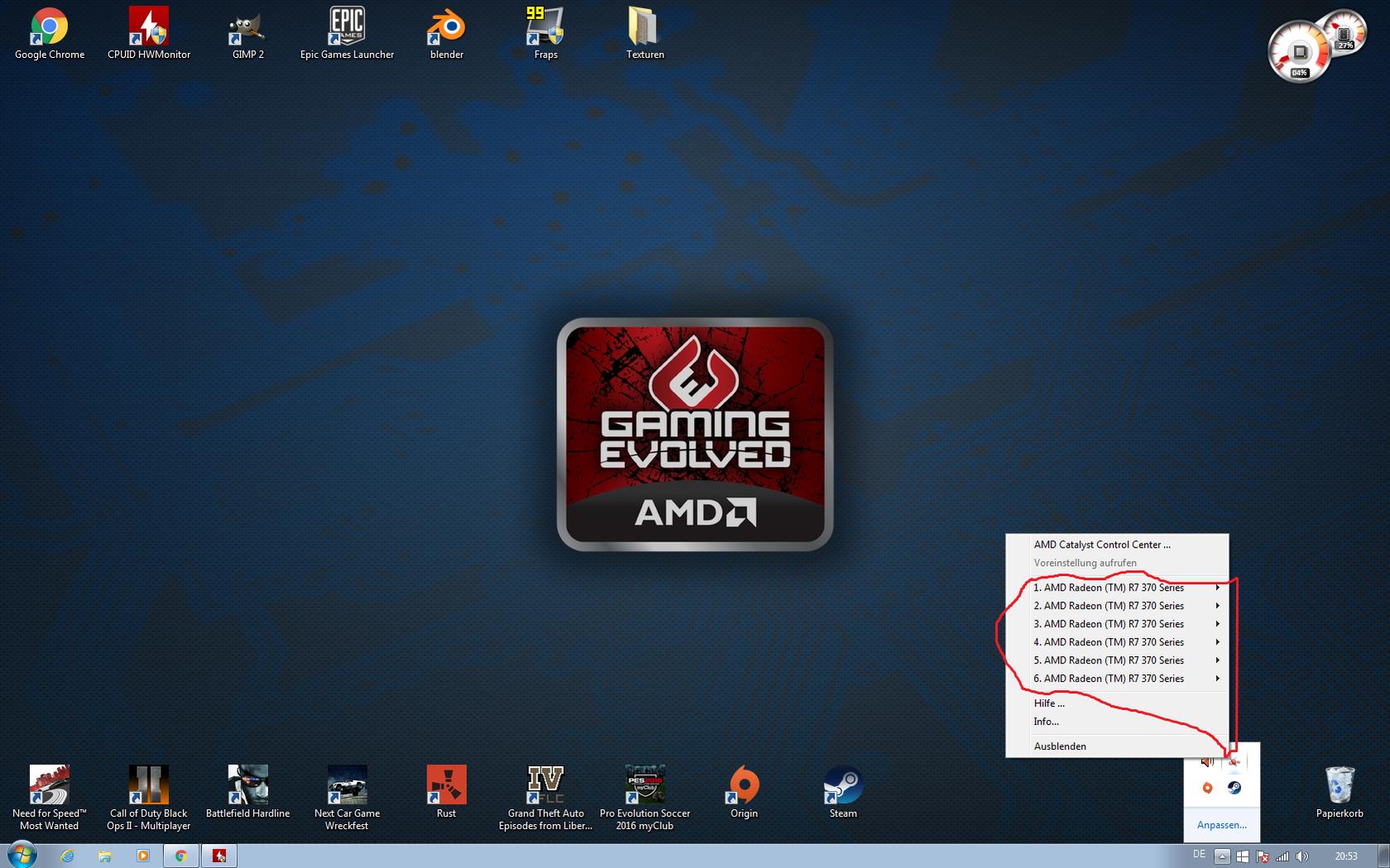Choose Ausblenden in the AMD context menu
This screenshot has height=868, width=1390.
click(x=1117, y=746)
